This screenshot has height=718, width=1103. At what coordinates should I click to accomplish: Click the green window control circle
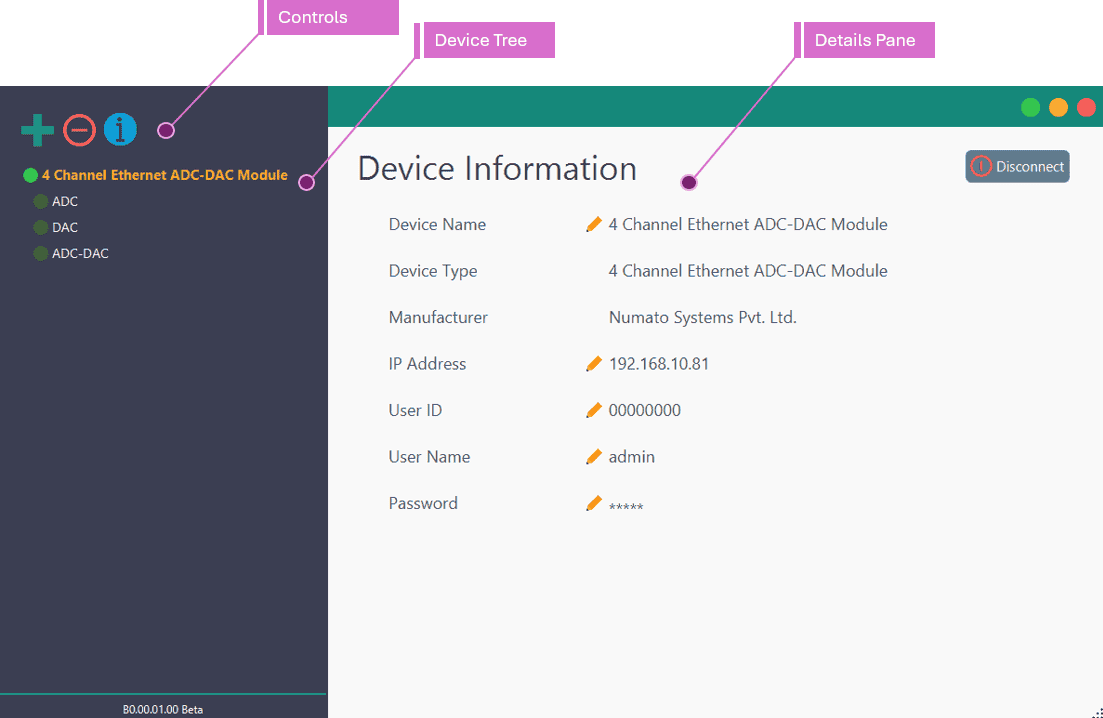[x=1030, y=107]
